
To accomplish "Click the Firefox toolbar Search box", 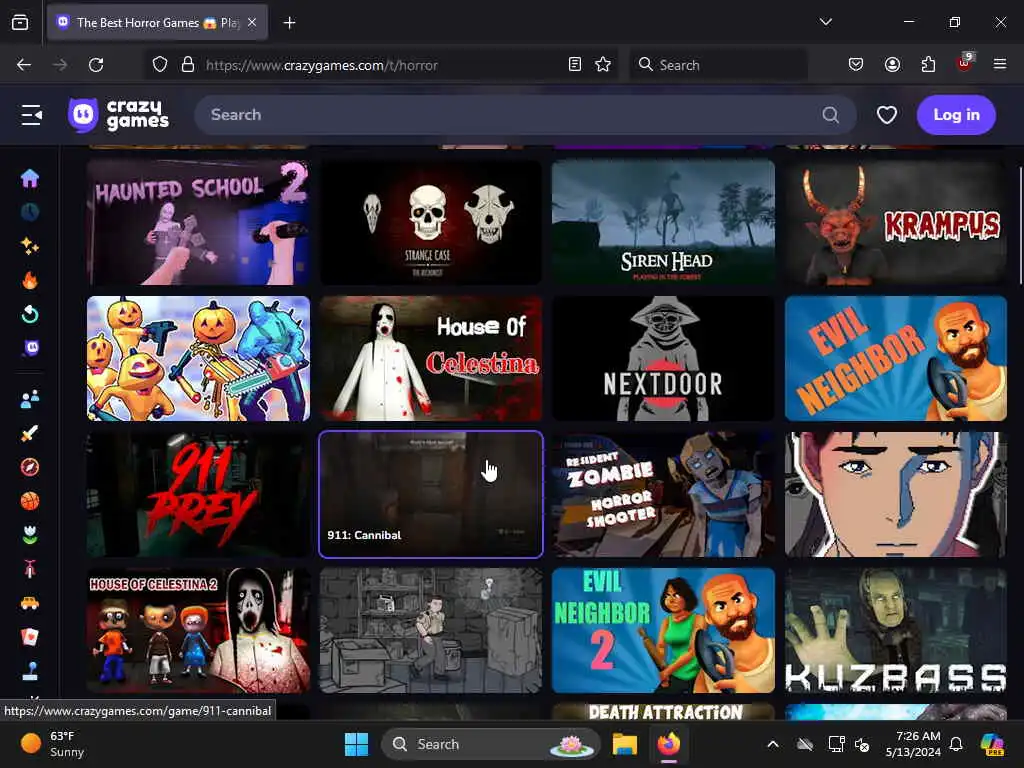I will (718, 65).
